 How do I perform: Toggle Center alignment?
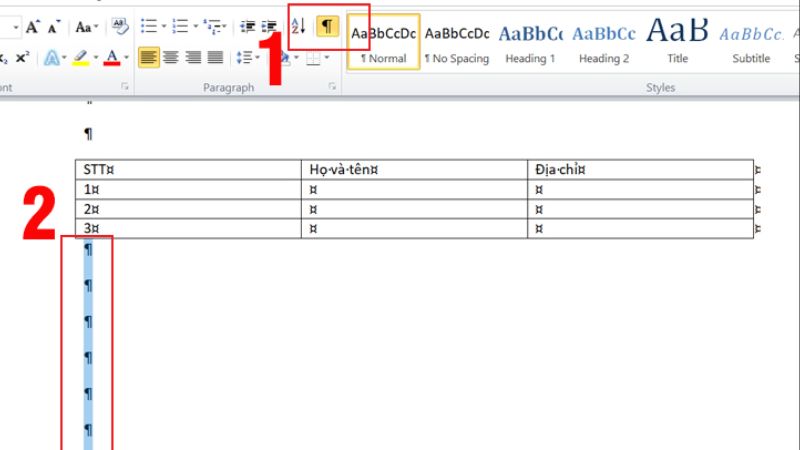click(171, 57)
